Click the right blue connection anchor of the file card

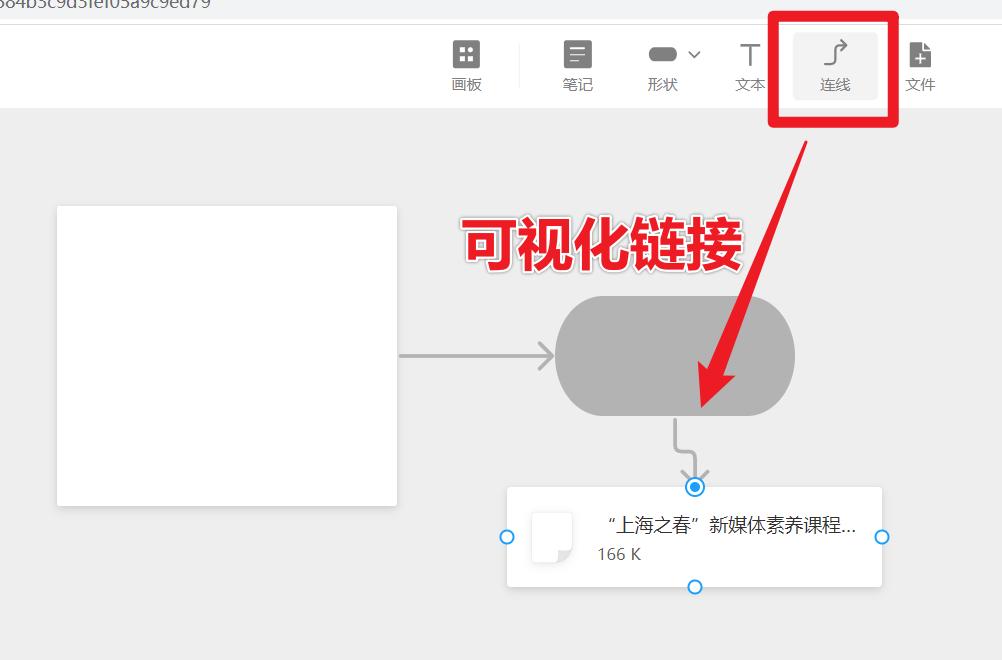click(x=882, y=537)
